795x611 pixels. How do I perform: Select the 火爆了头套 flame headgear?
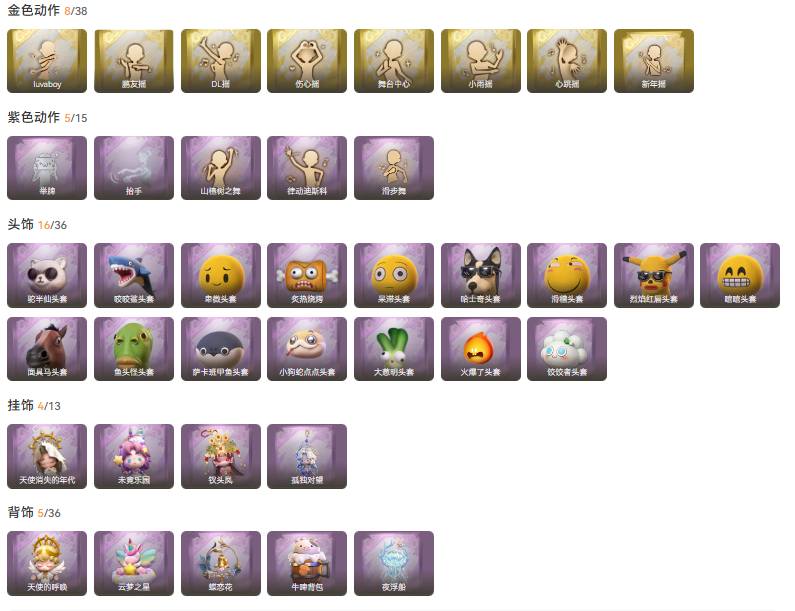click(x=481, y=349)
